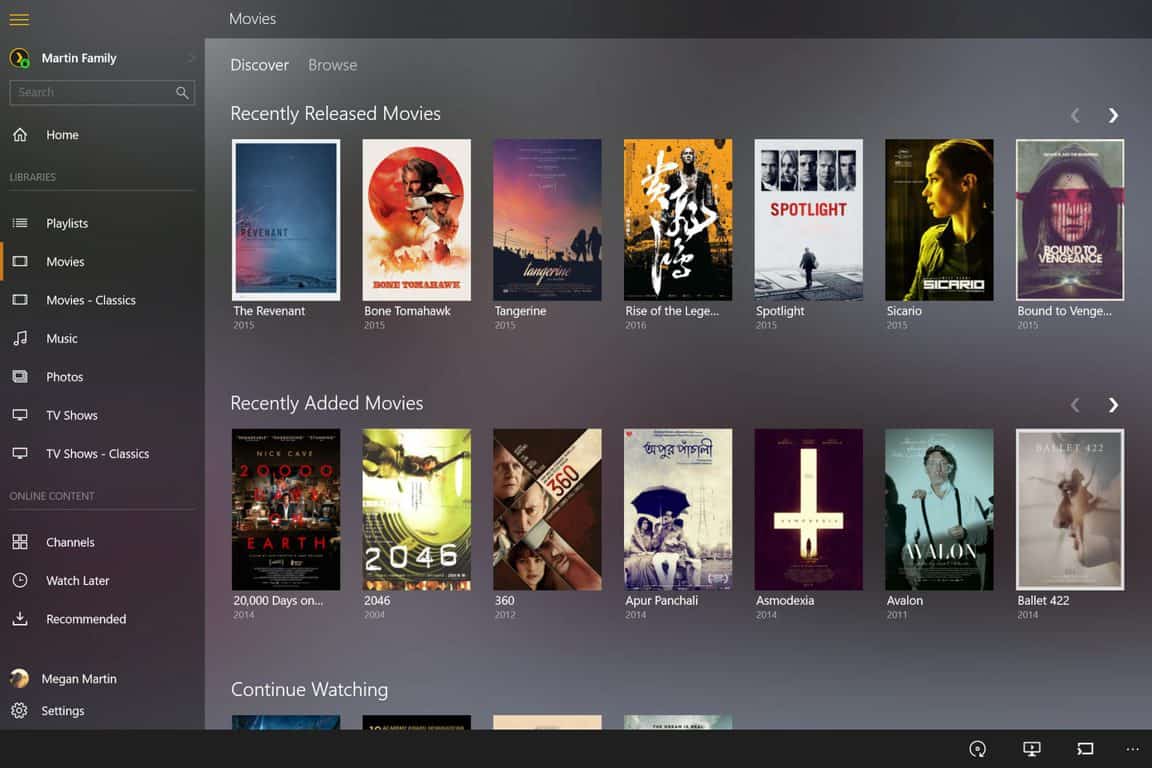The width and height of the screenshot is (1152, 768).
Task: Click the Movies library icon
Action: [x=20, y=261]
